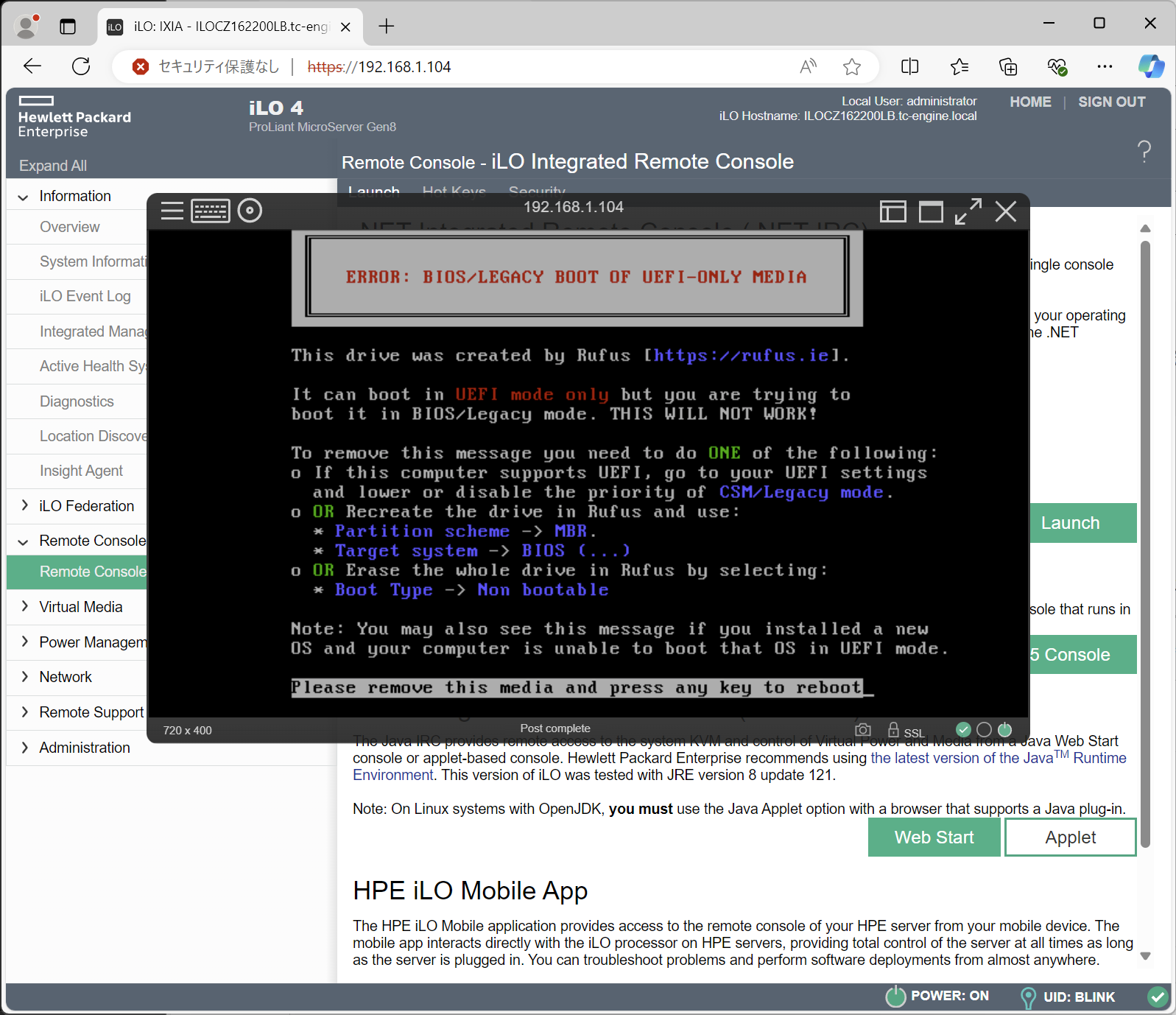Image resolution: width=1176 pixels, height=1015 pixels.
Task: Open Copilot sidebar icon
Action: click(x=1151, y=66)
